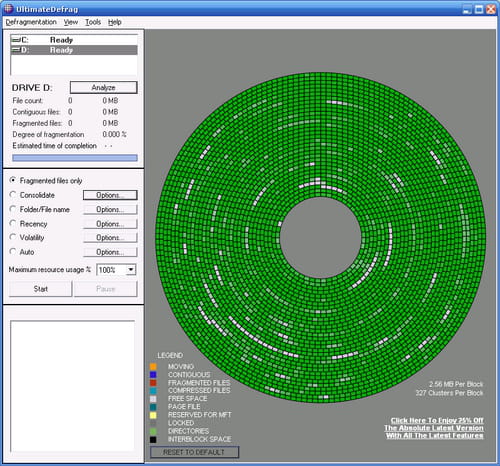Click the "2.56 MB Per Block" text
Screen dimensions: 500x466
456,384
